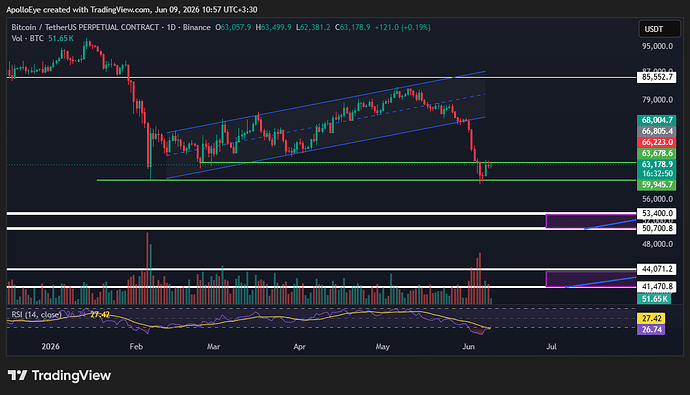Click the change value +121.0 (+0.19%)

pyautogui.click(x=403, y=27)
